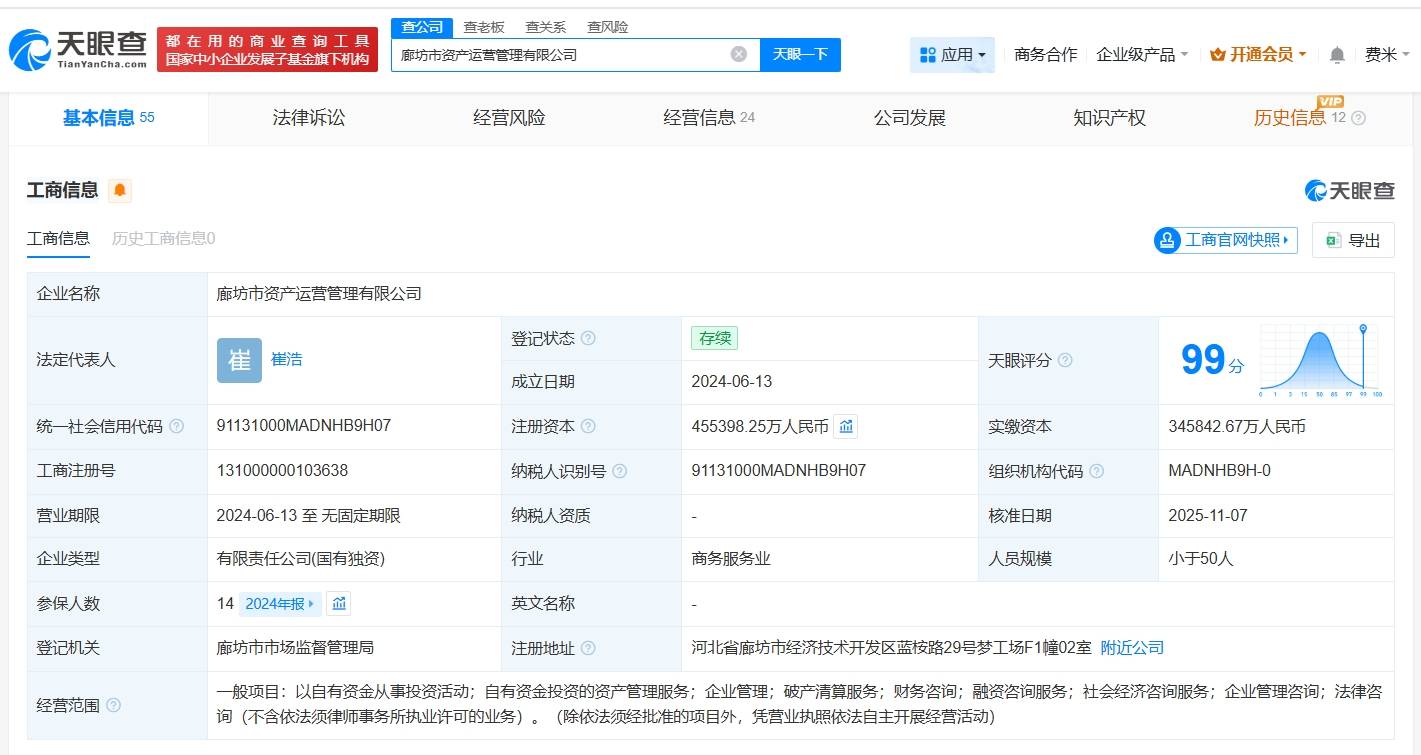
Task: Expand the 企业级产品 dropdown
Action: pyautogui.click(x=1142, y=55)
